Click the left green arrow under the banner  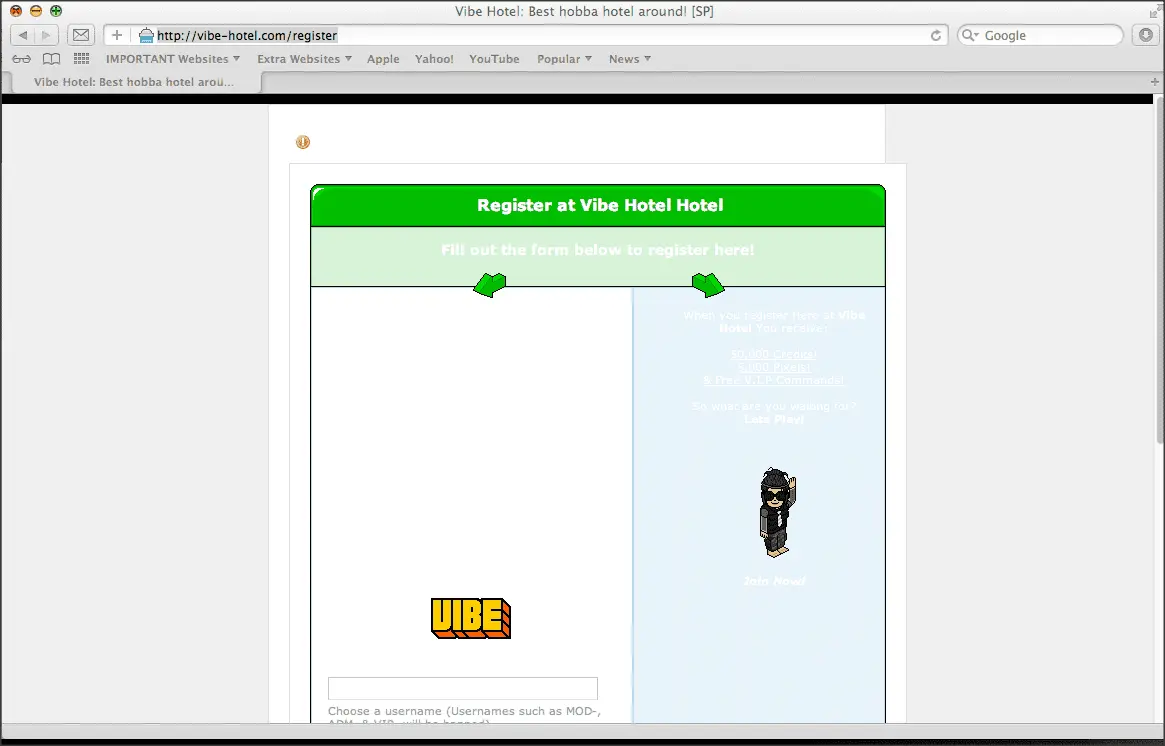(x=490, y=285)
